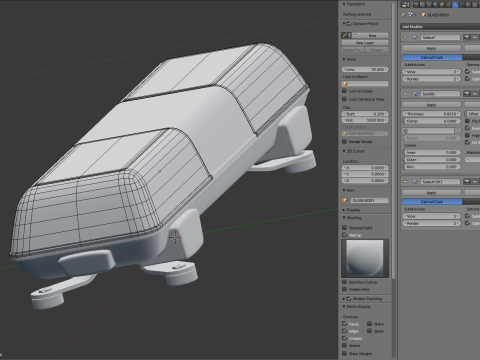
Task: Click the Subsurf.001 modifier blue icon
Action: tap(415, 182)
